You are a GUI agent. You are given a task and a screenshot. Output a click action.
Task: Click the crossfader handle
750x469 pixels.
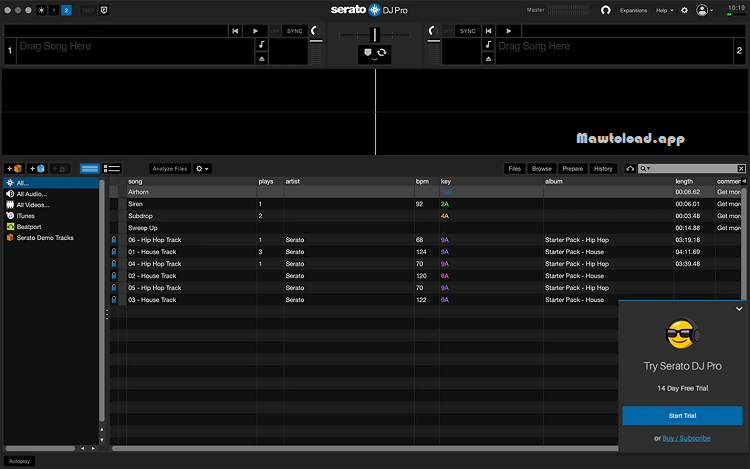[x=375, y=34]
